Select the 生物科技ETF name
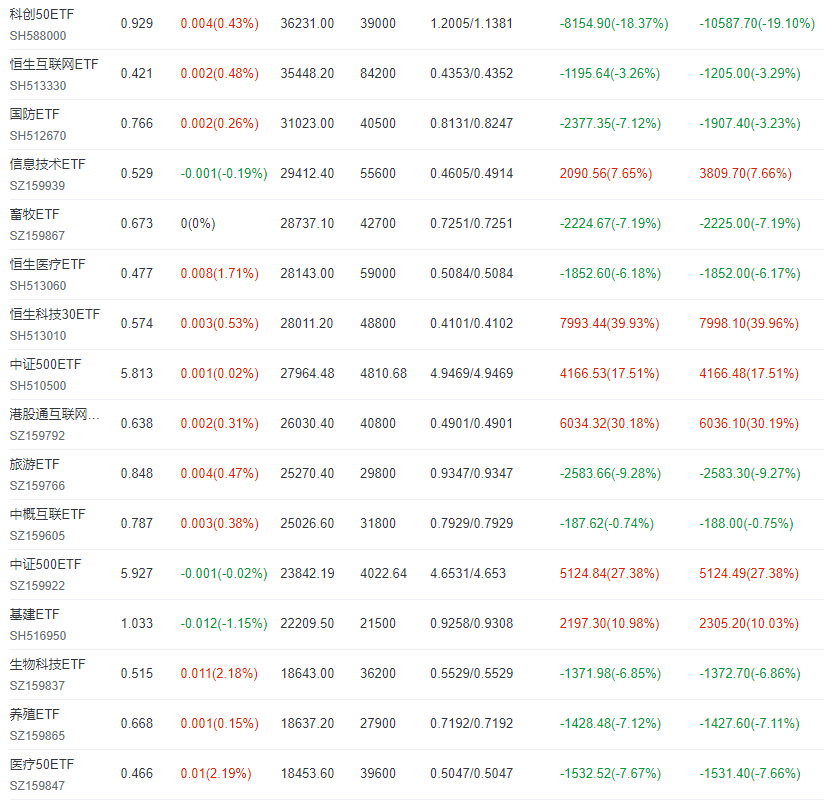824x800 pixels. click(47, 664)
